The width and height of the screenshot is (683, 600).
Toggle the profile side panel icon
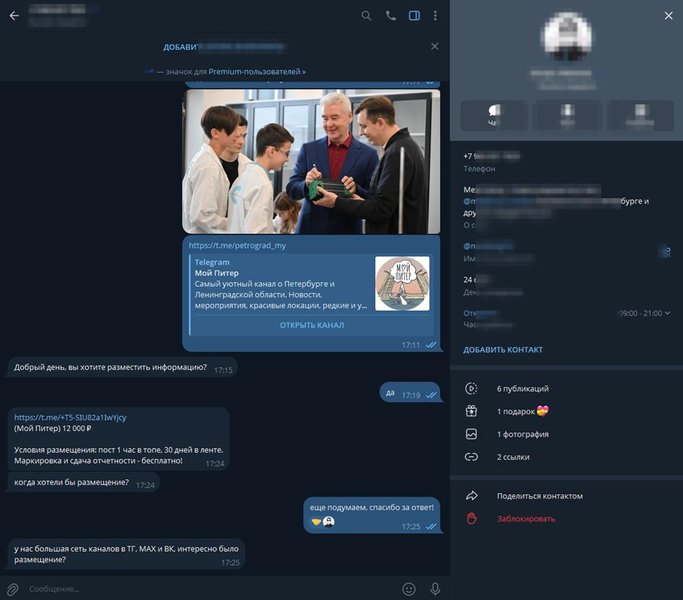(x=414, y=16)
